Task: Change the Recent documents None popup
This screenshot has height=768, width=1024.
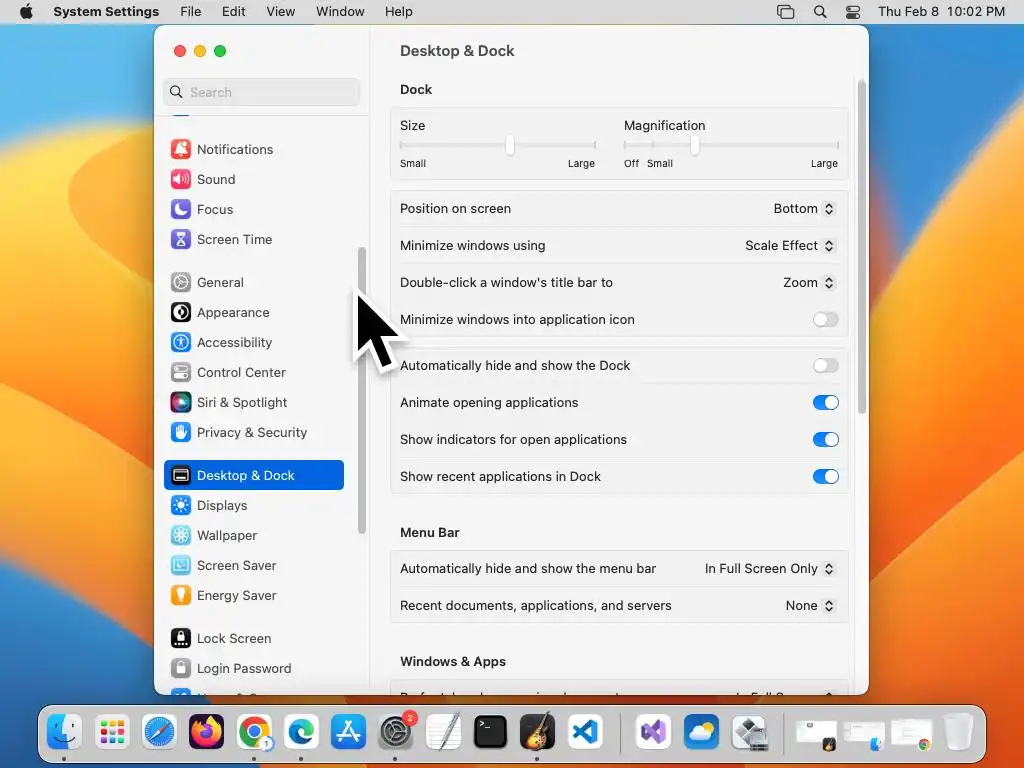Action: [x=810, y=605]
